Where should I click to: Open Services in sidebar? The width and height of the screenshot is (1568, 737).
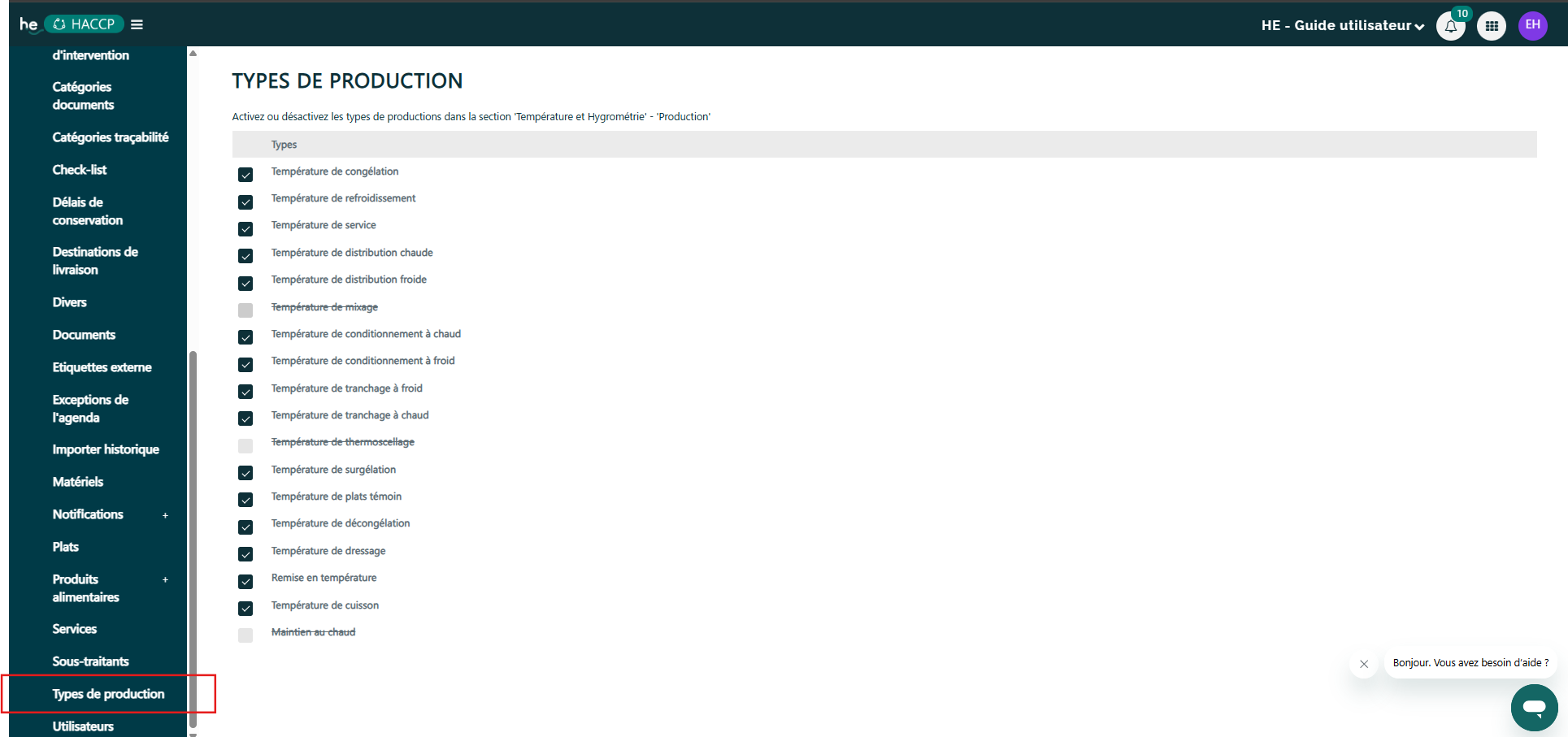tap(75, 629)
